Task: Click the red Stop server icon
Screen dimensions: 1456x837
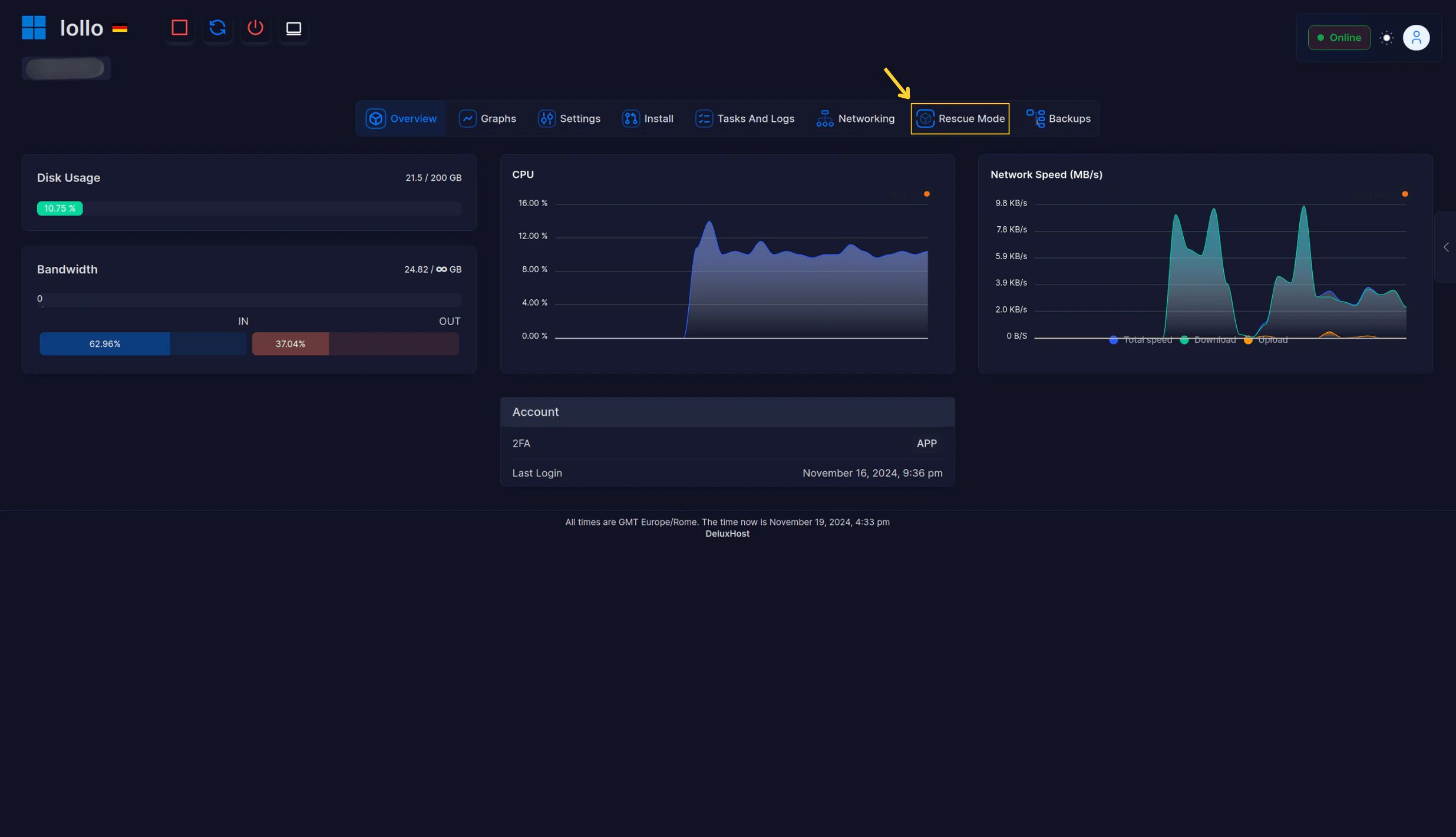Action: click(179, 28)
